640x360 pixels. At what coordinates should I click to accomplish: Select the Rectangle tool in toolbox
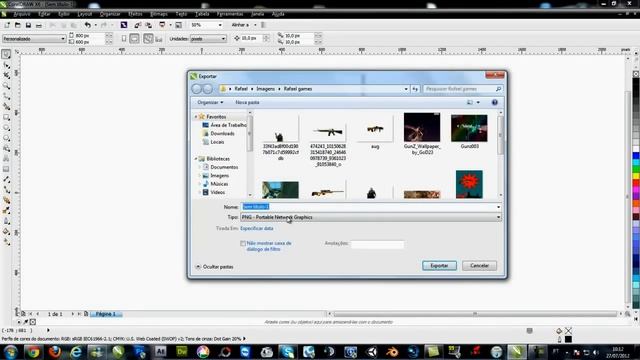pos(7,117)
